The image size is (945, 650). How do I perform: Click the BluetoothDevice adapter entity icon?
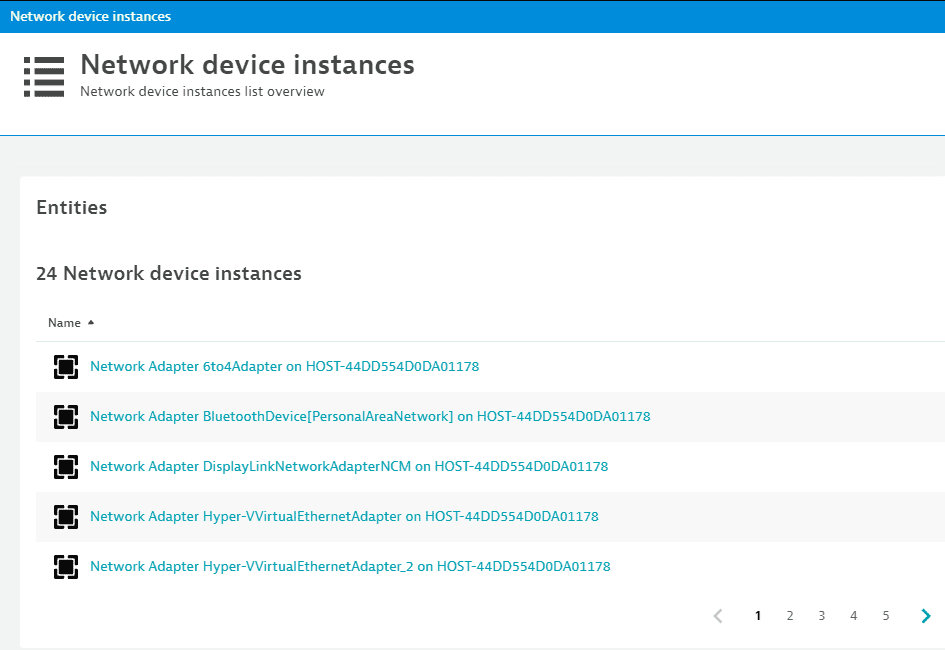coord(66,417)
